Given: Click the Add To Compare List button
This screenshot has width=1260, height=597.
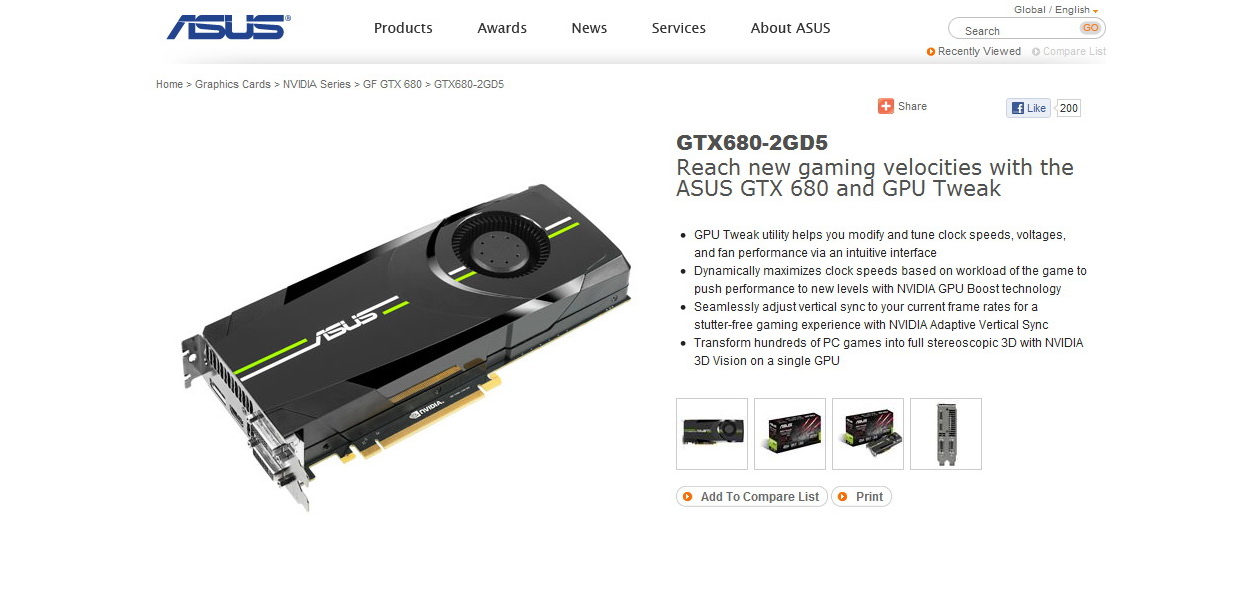Looking at the screenshot, I should pyautogui.click(x=752, y=497).
